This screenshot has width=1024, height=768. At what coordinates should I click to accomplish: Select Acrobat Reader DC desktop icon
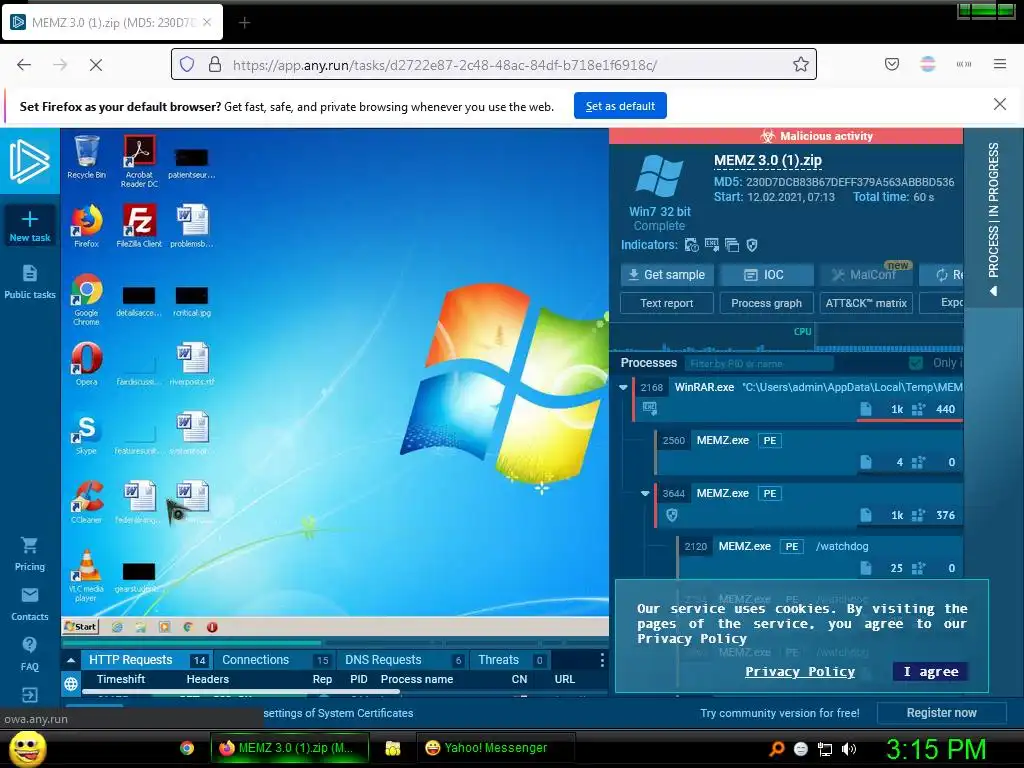pos(139,161)
